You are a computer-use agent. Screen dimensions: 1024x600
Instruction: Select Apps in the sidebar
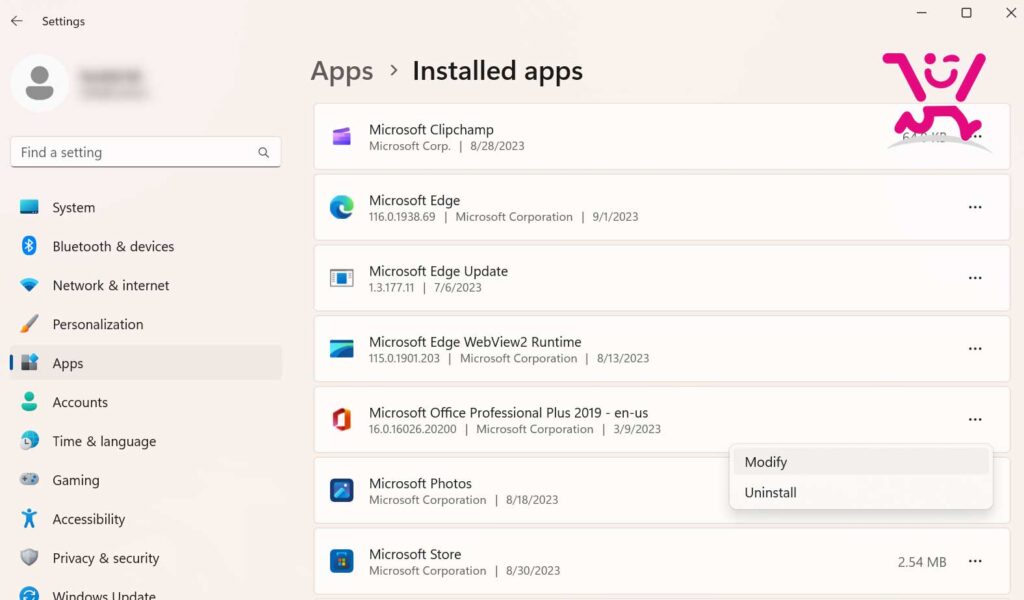point(145,363)
